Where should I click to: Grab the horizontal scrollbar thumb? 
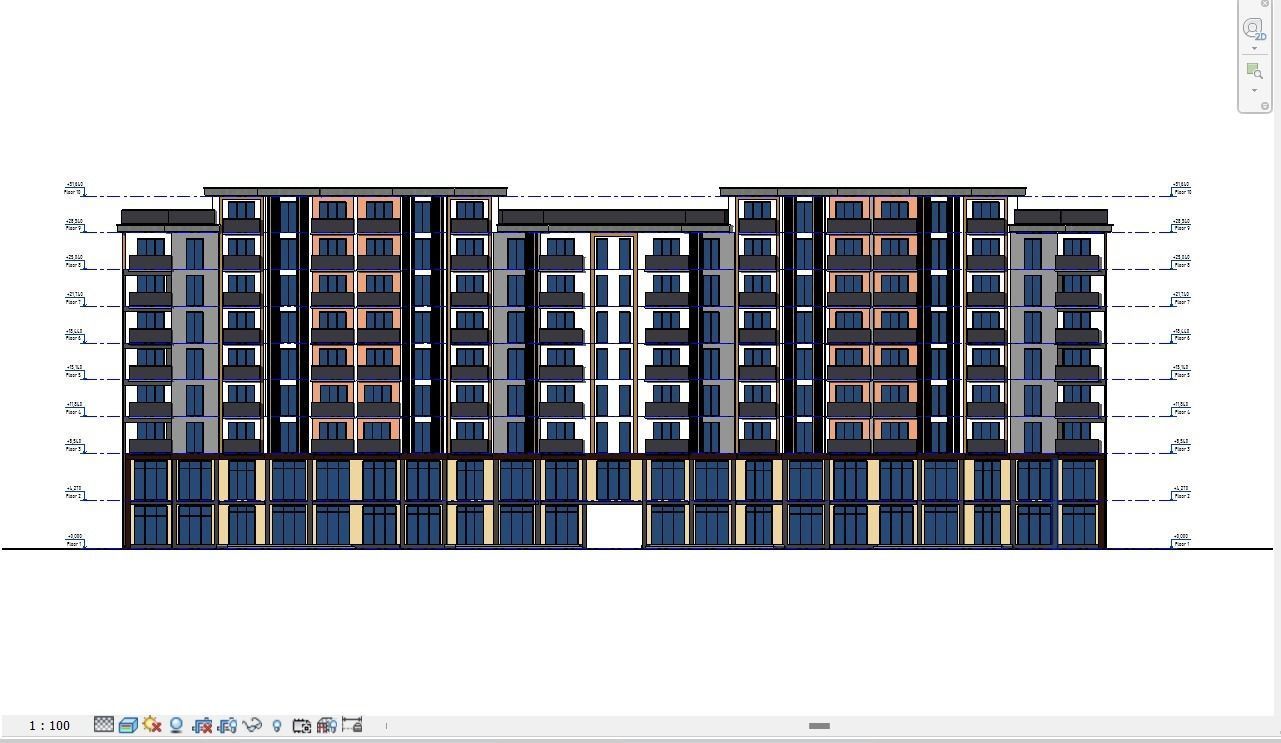click(819, 726)
